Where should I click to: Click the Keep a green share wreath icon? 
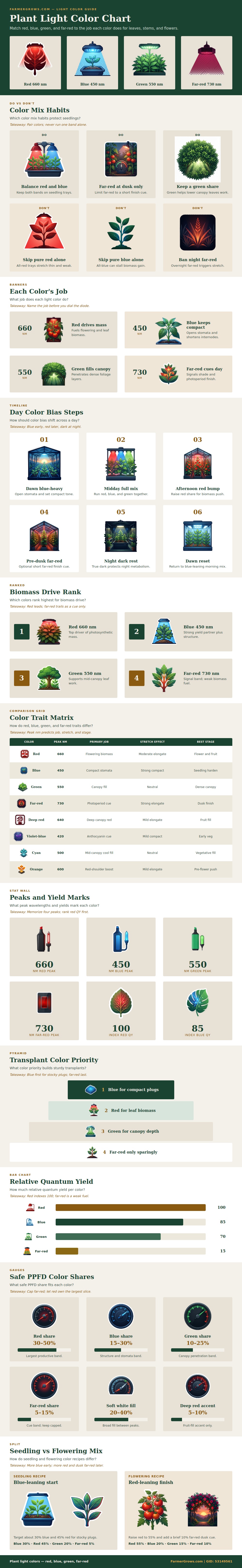tap(198, 159)
